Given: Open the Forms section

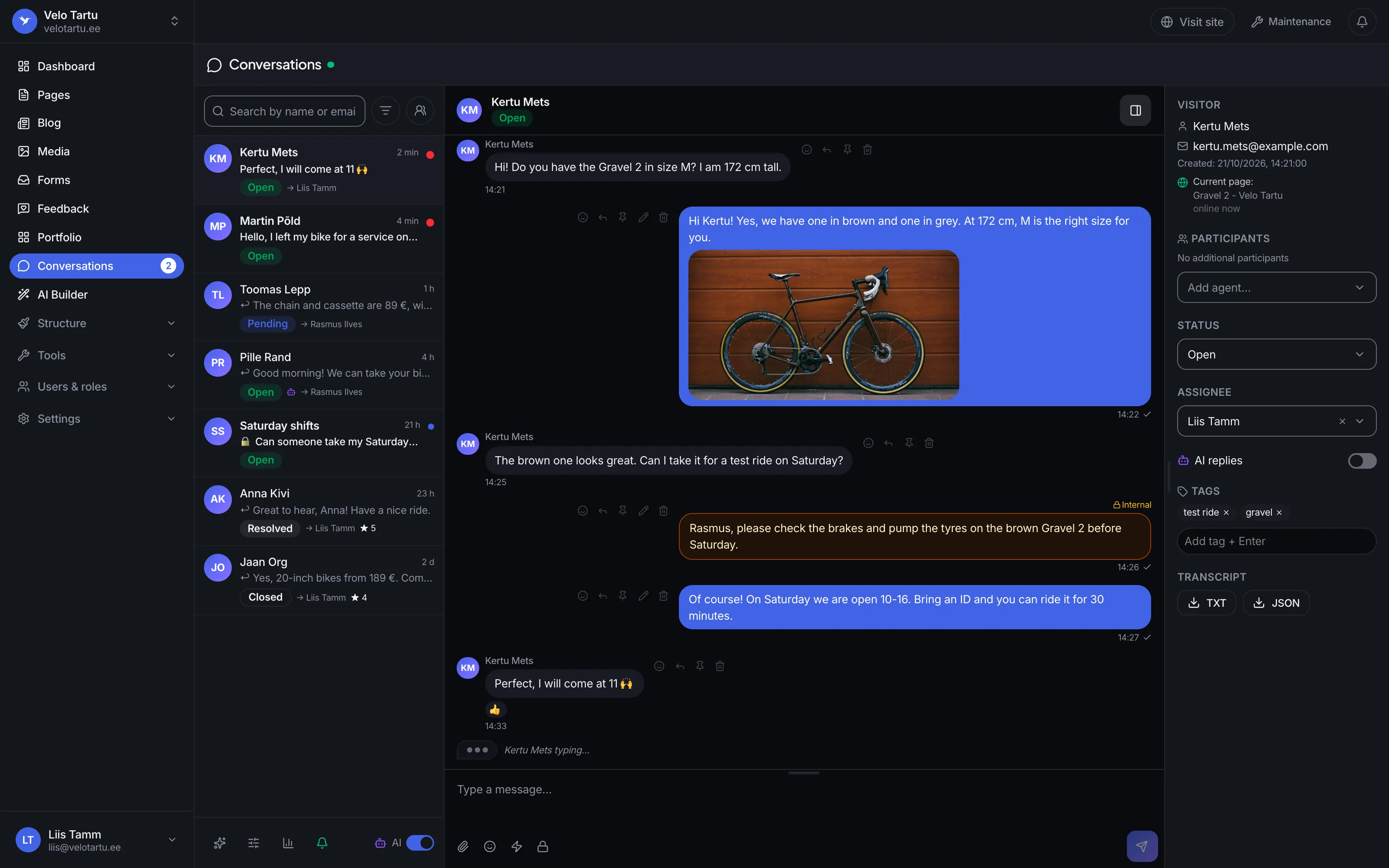Looking at the screenshot, I should [96, 180].
